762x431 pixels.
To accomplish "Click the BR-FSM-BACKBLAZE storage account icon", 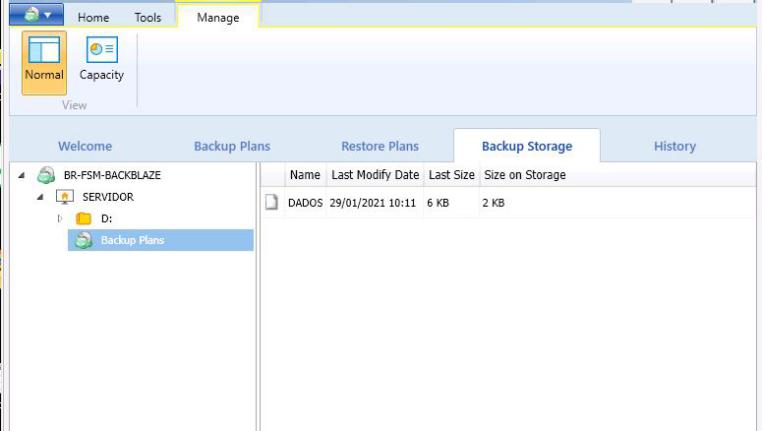I will click(x=46, y=175).
